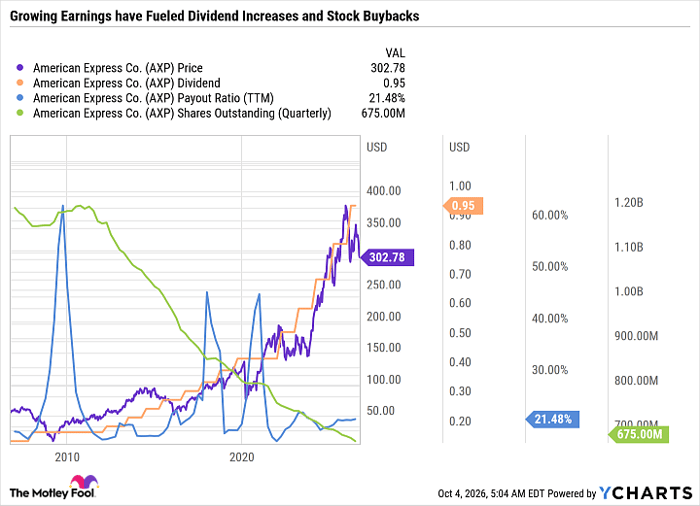Click the 1.00 dividend axis label

(460, 186)
